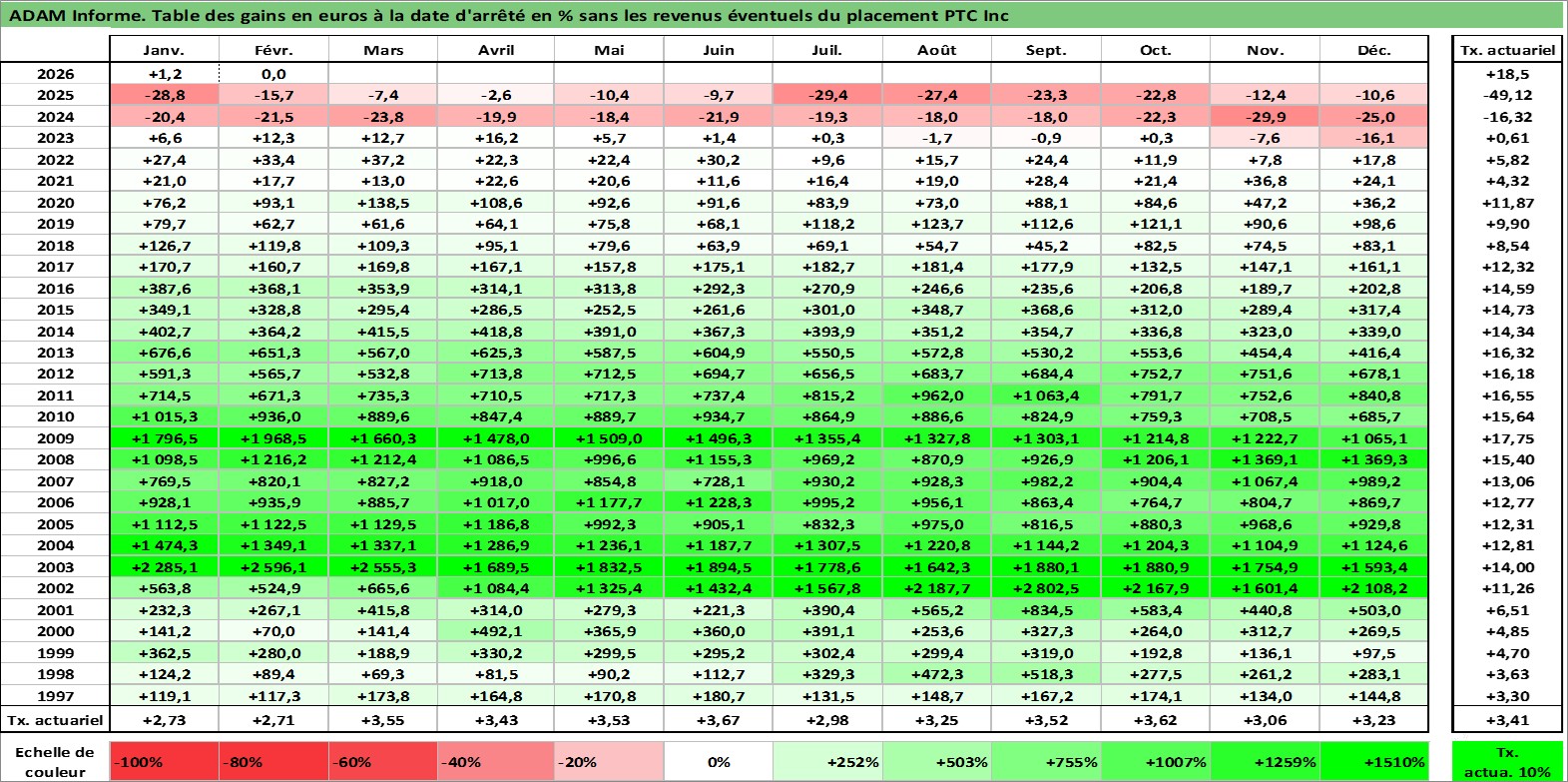This screenshot has height=782, width=1568.
Task: Pick the +755% green scale swatch
Action: click(1046, 761)
